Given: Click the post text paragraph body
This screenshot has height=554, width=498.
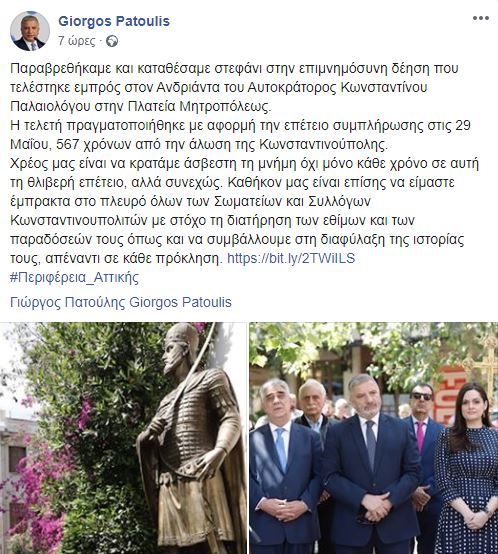Looking at the screenshot, I should point(244,163).
